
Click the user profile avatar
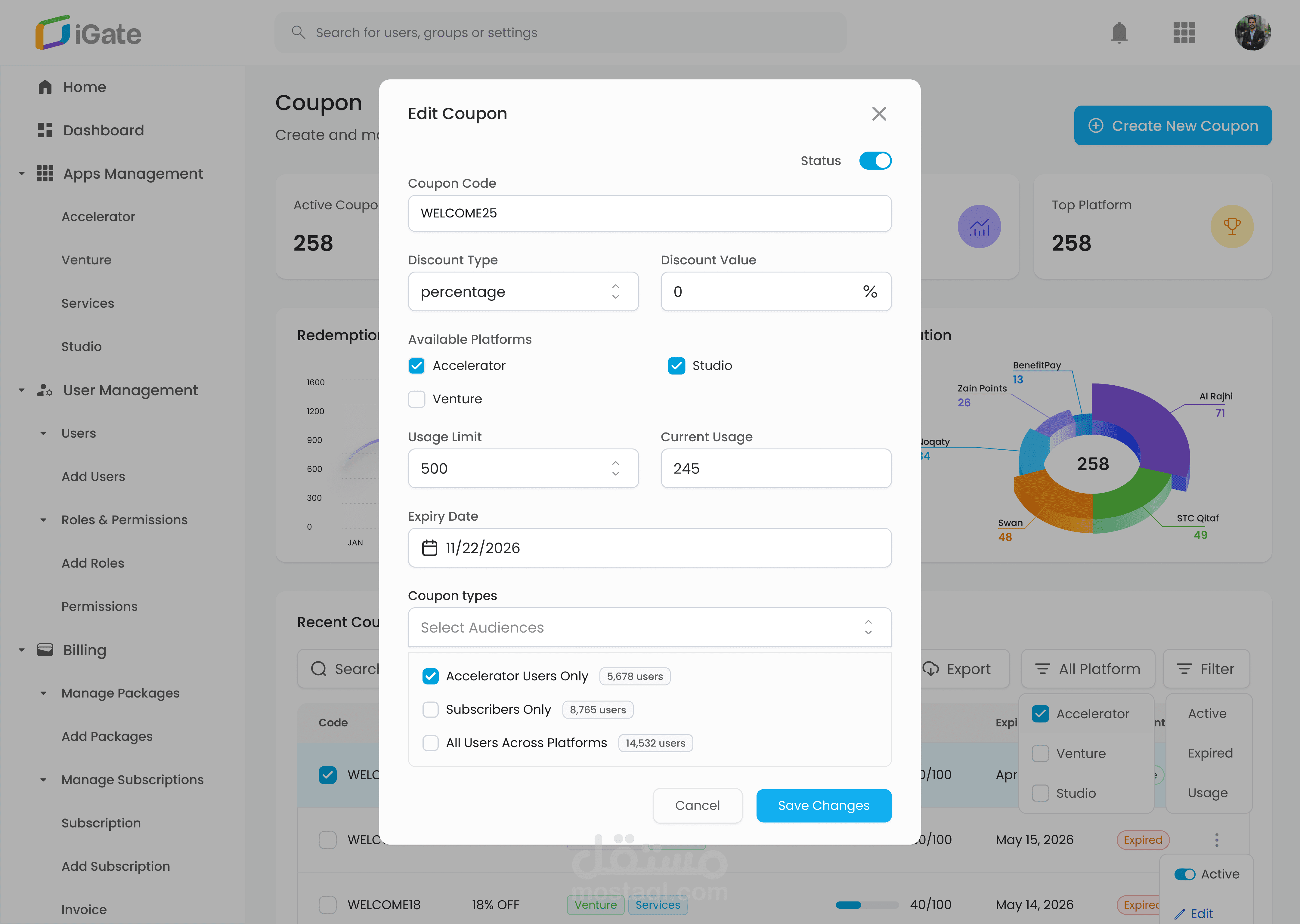1252,32
